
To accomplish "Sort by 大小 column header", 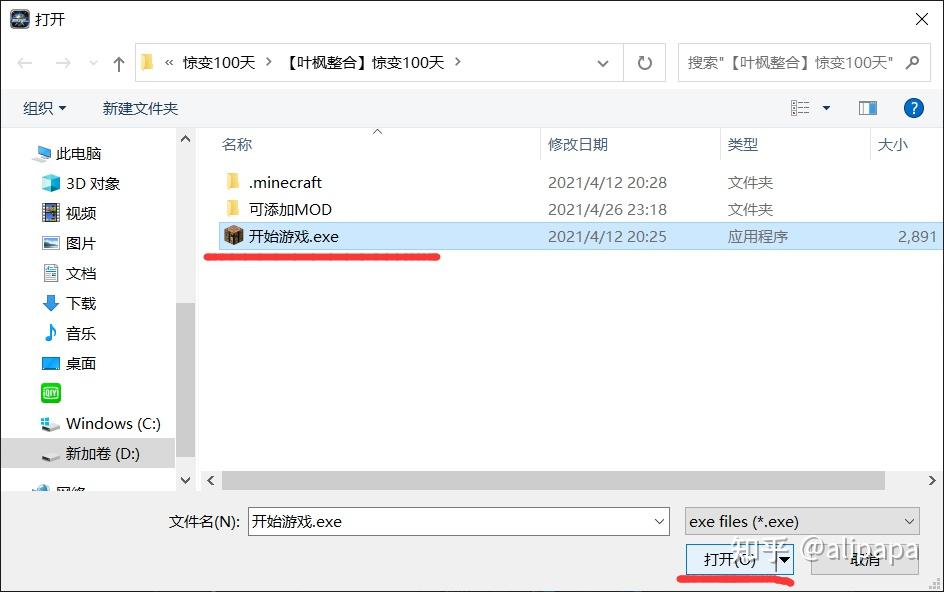I will point(892,145).
